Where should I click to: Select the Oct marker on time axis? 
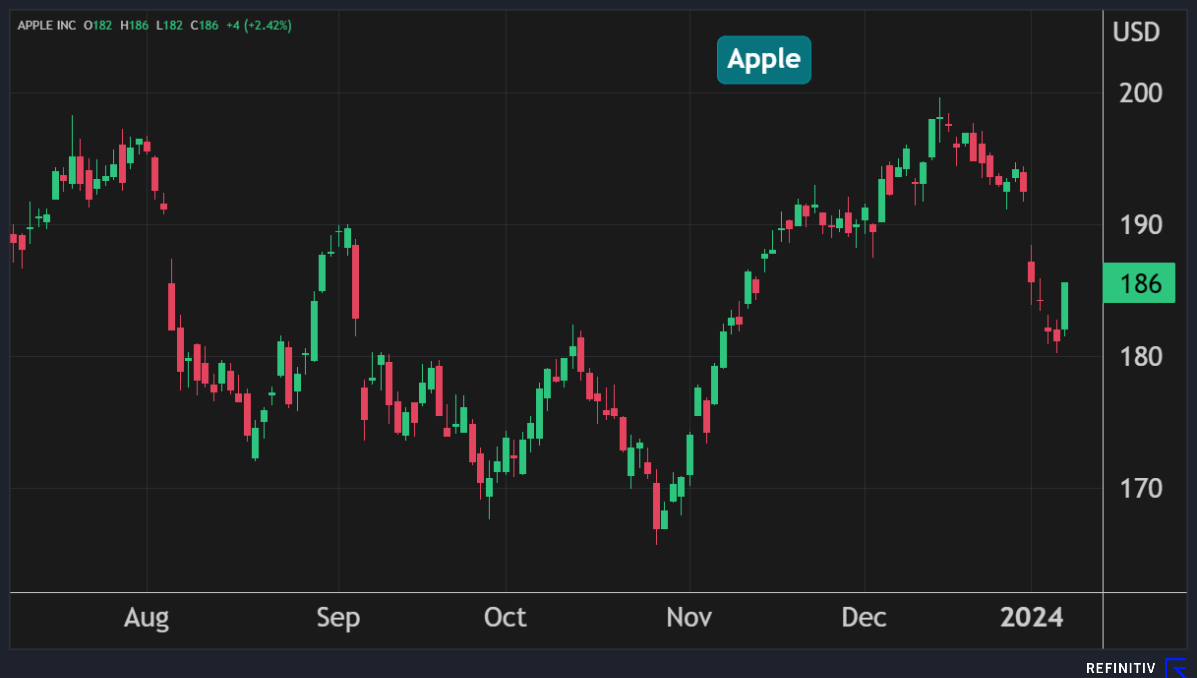505,618
